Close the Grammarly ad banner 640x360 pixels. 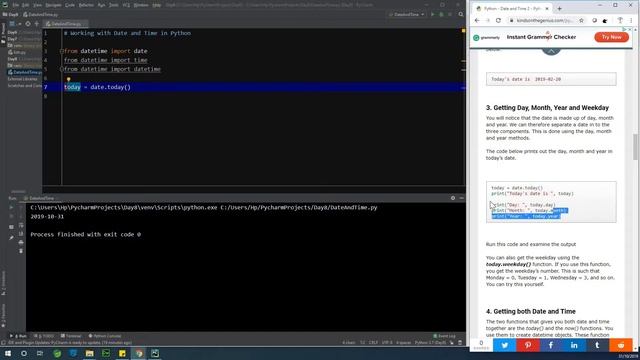tap(630, 29)
